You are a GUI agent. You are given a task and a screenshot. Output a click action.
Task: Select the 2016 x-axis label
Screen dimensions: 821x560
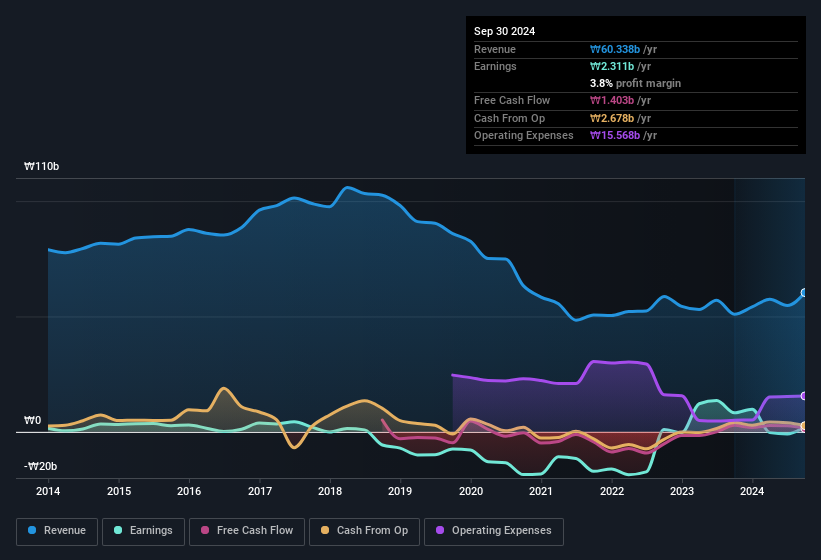click(x=189, y=491)
